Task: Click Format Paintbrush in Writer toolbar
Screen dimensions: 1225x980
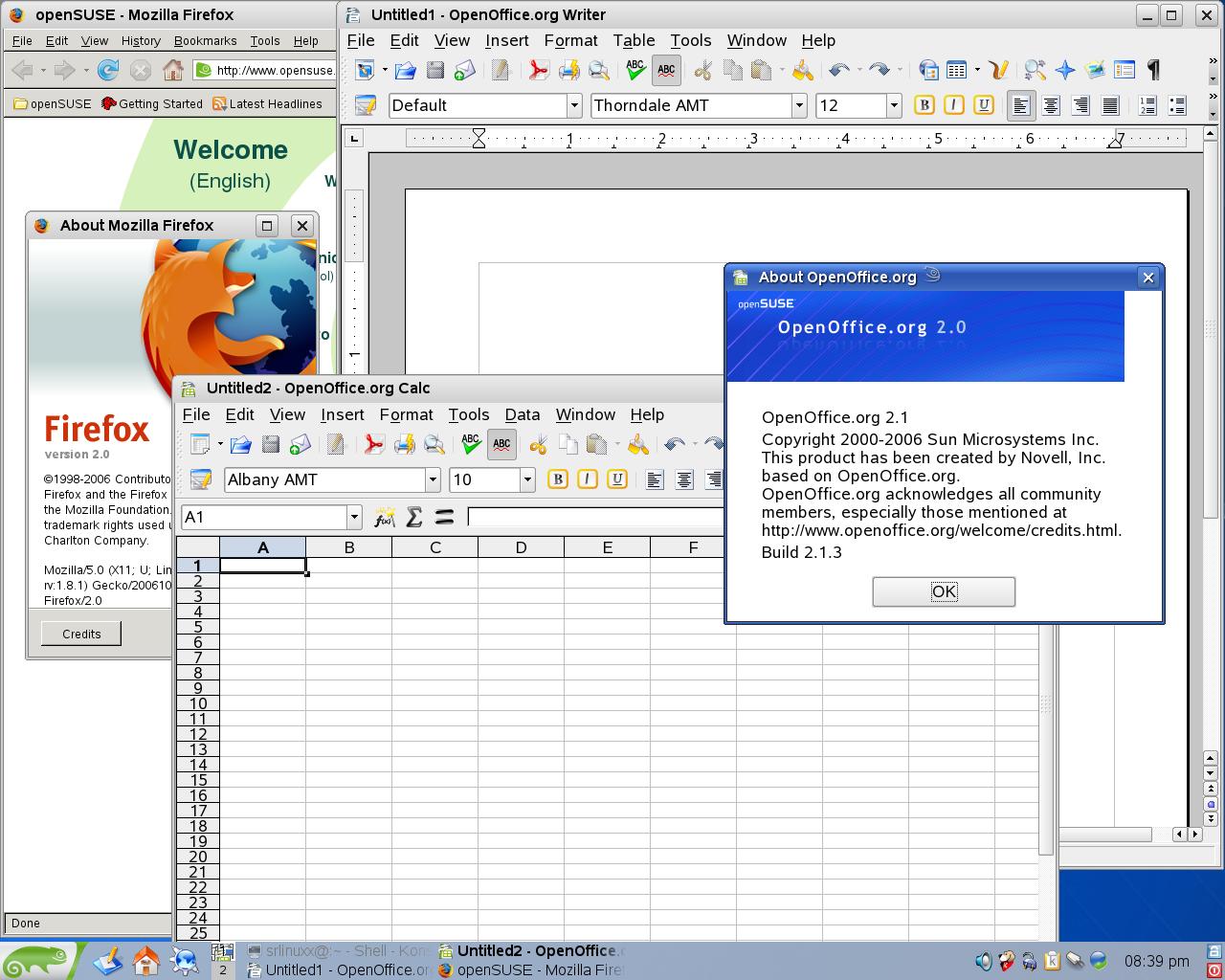Action: point(803,70)
